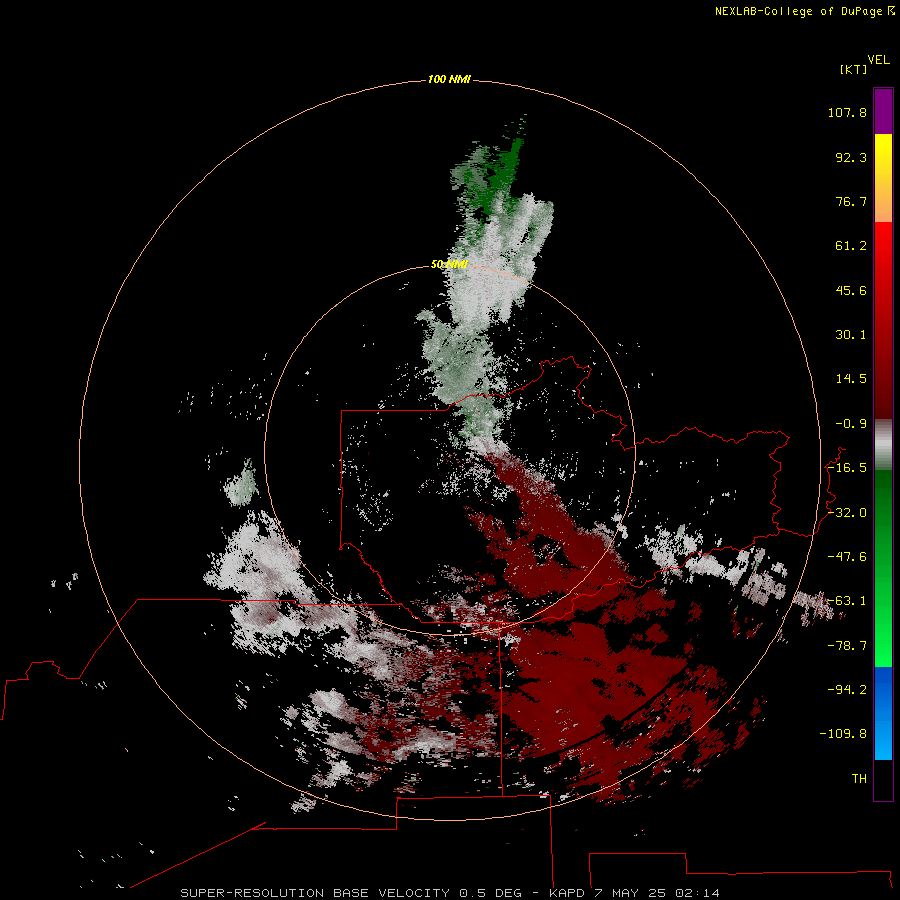The height and width of the screenshot is (900, 900).
Task: Click the -16.5 legend value
Action: (847, 468)
